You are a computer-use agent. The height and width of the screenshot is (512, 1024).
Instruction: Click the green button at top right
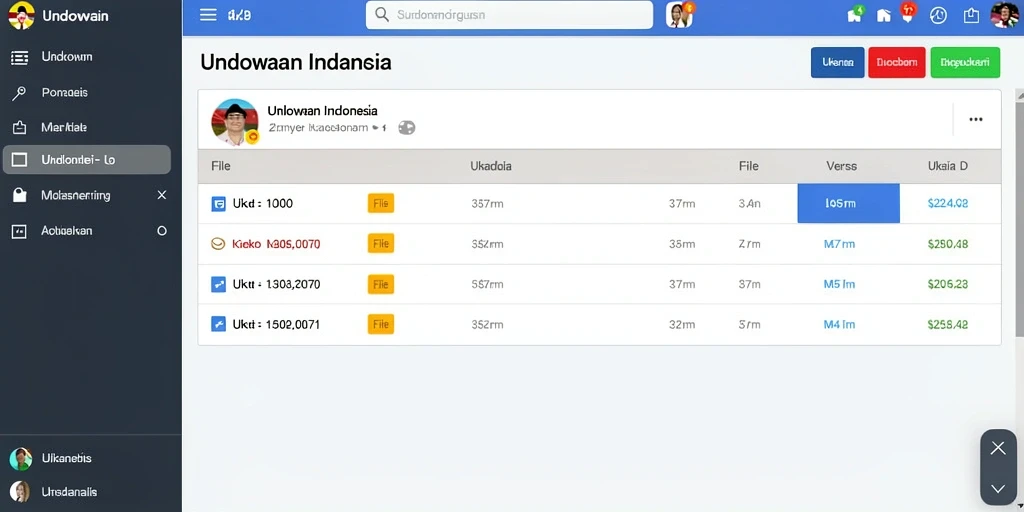click(x=965, y=63)
